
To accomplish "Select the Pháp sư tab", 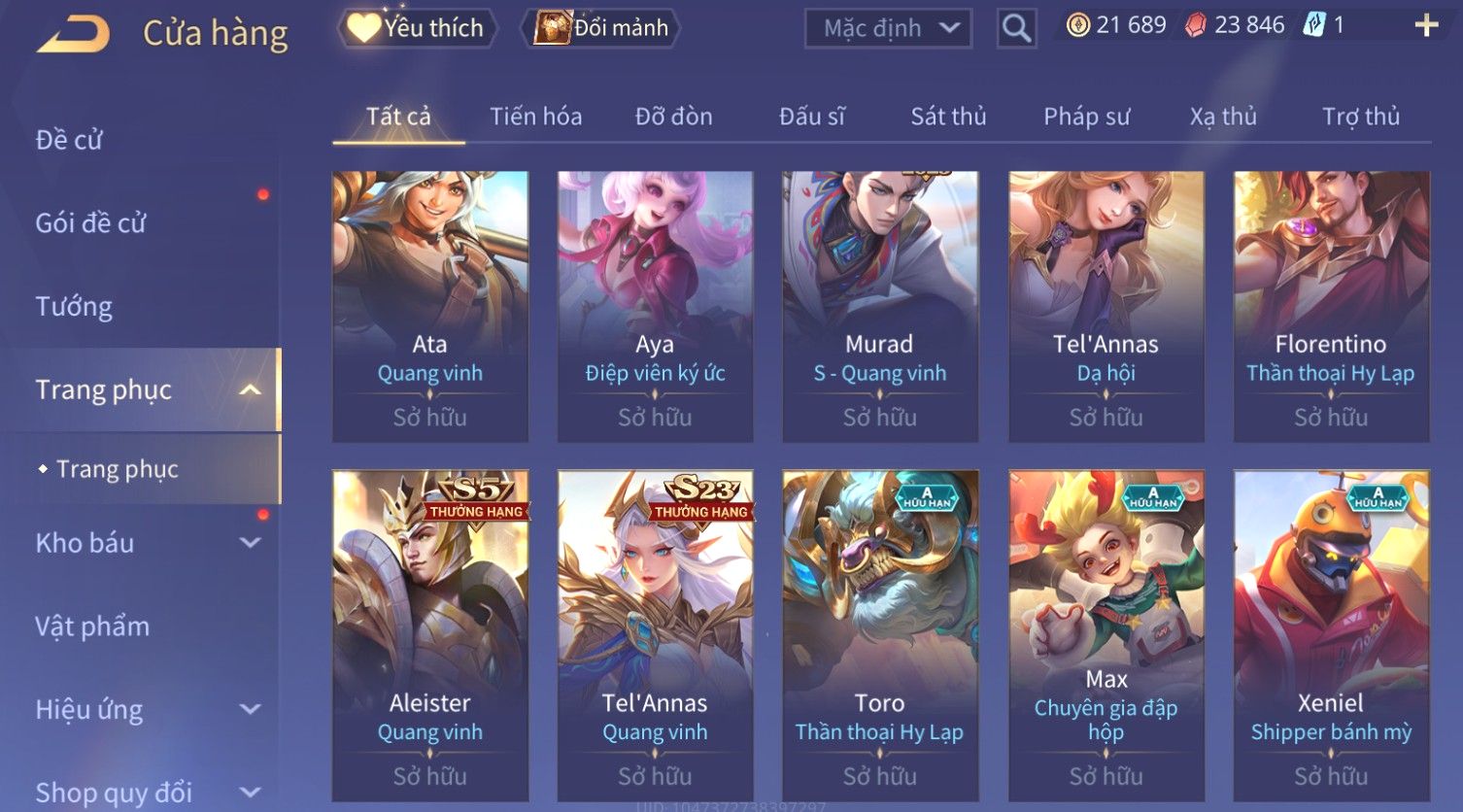I will click(x=1086, y=117).
